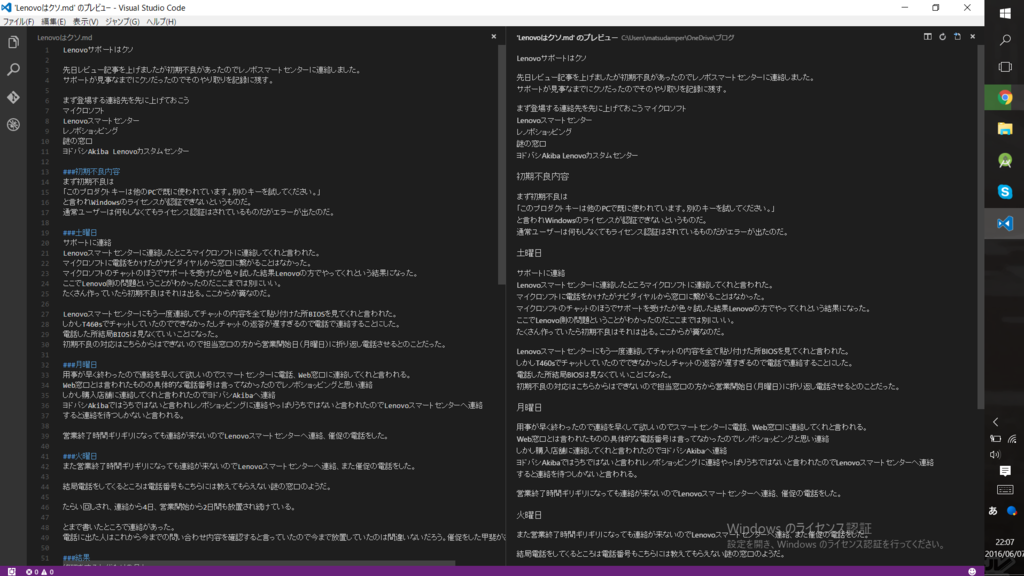Switch to Google Chrome on taskbar
Screen dimensions: 1024x576
1005,98
